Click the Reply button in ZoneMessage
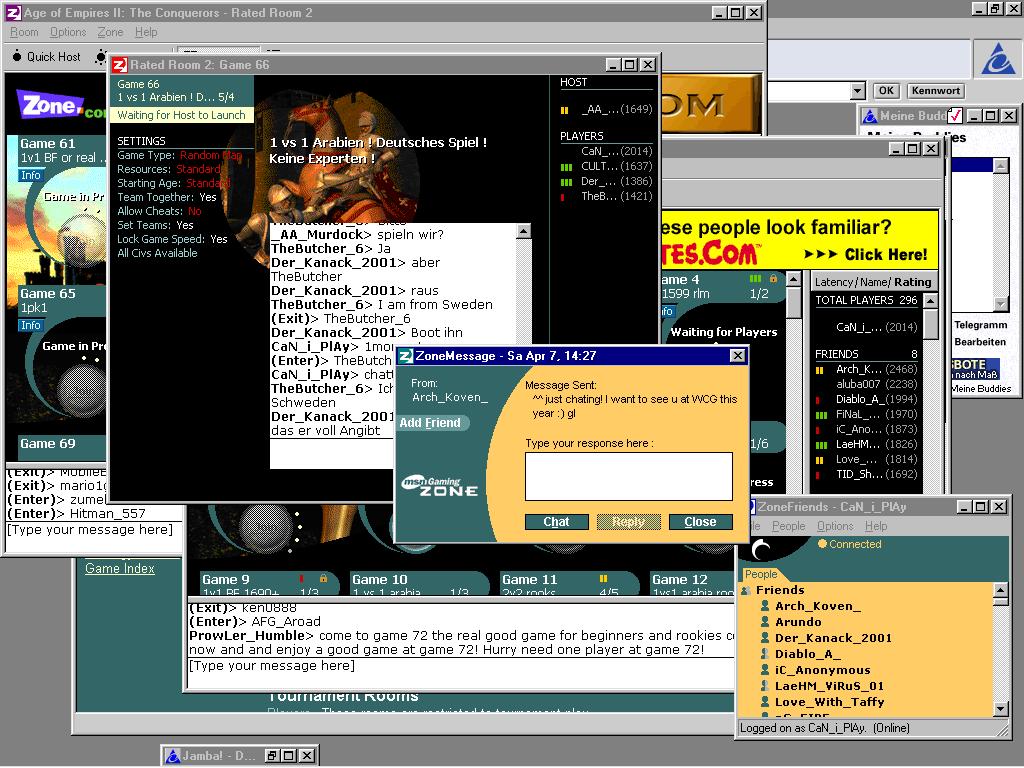The width and height of the screenshot is (1024, 768). (628, 522)
